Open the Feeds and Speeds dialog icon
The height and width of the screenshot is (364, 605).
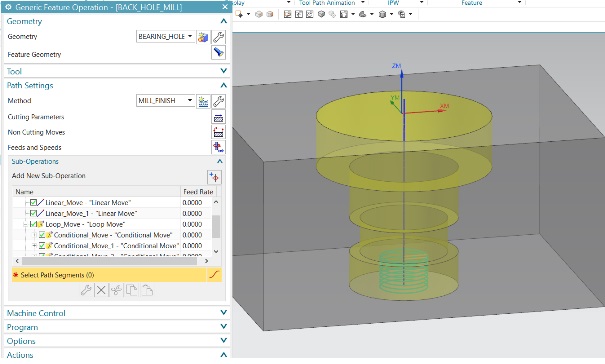[218, 147]
